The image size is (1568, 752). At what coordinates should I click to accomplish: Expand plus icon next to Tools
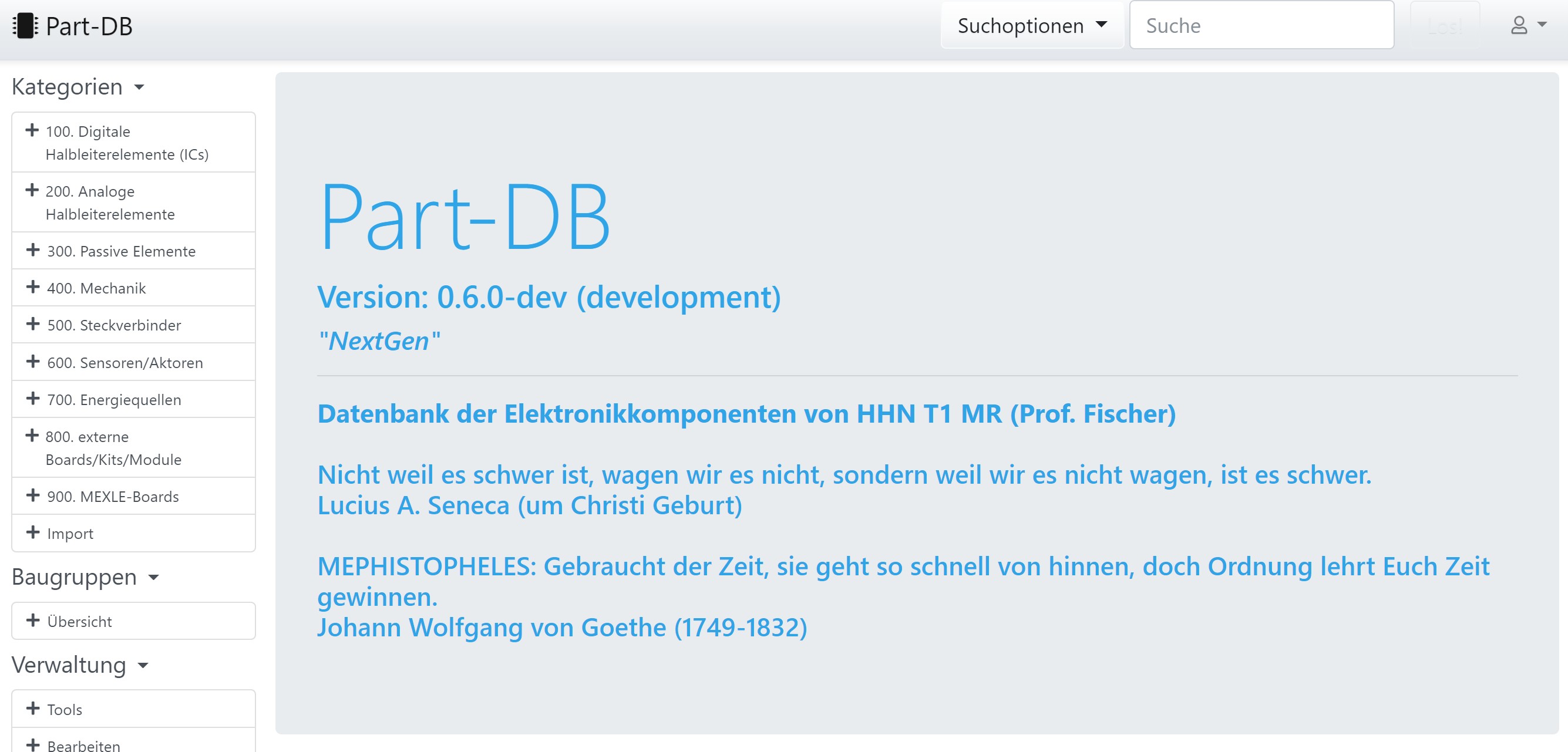point(33,708)
